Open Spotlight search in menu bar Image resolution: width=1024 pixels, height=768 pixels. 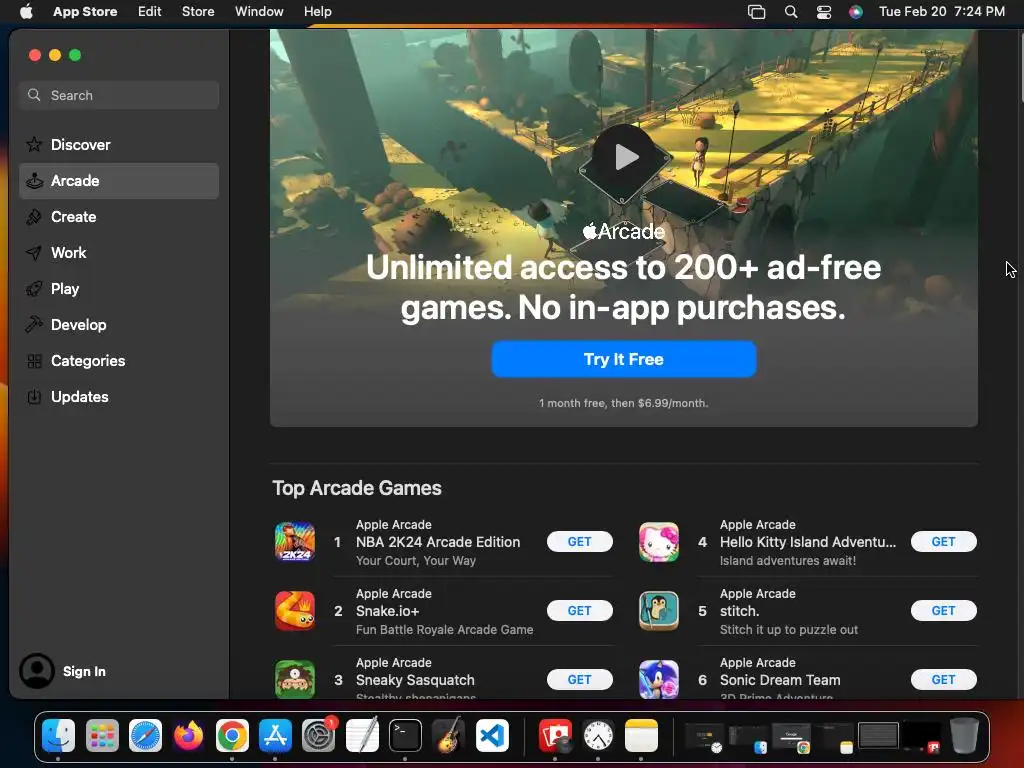791,11
